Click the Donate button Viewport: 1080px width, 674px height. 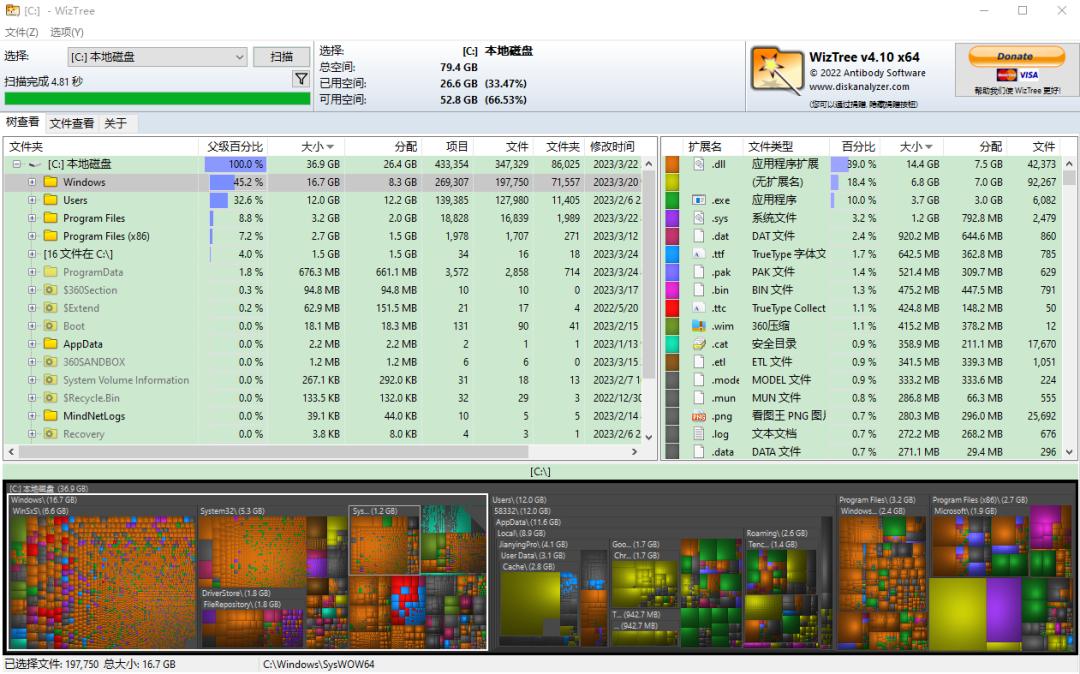[1015, 58]
